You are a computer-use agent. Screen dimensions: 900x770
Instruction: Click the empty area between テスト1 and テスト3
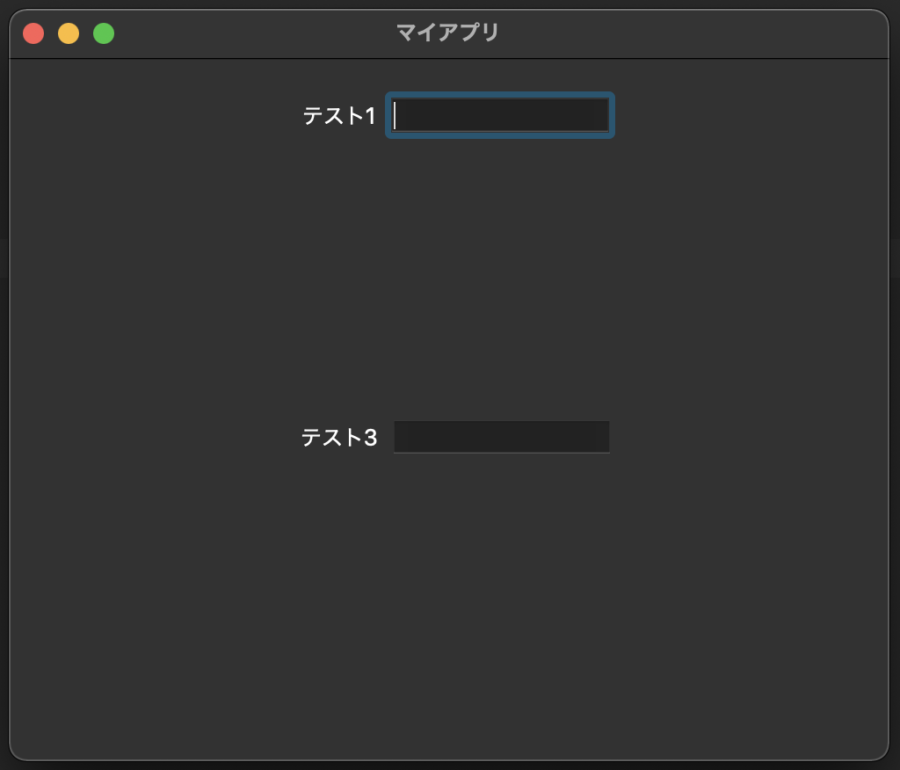point(450,275)
